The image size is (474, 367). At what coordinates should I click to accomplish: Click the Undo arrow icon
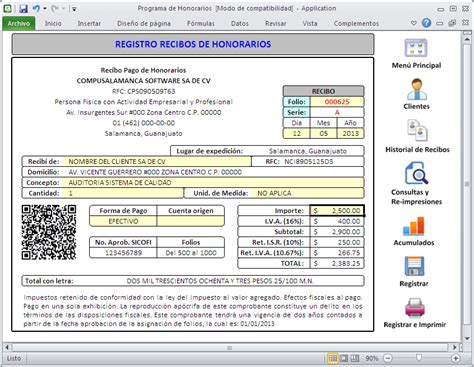(36, 9)
